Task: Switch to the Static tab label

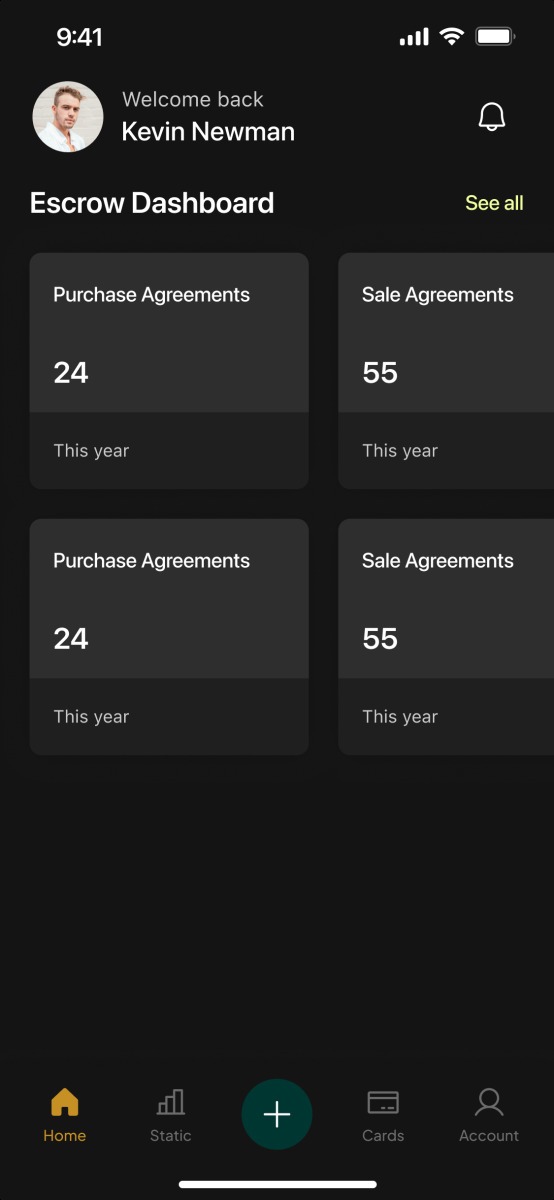Action: click(171, 1136)
